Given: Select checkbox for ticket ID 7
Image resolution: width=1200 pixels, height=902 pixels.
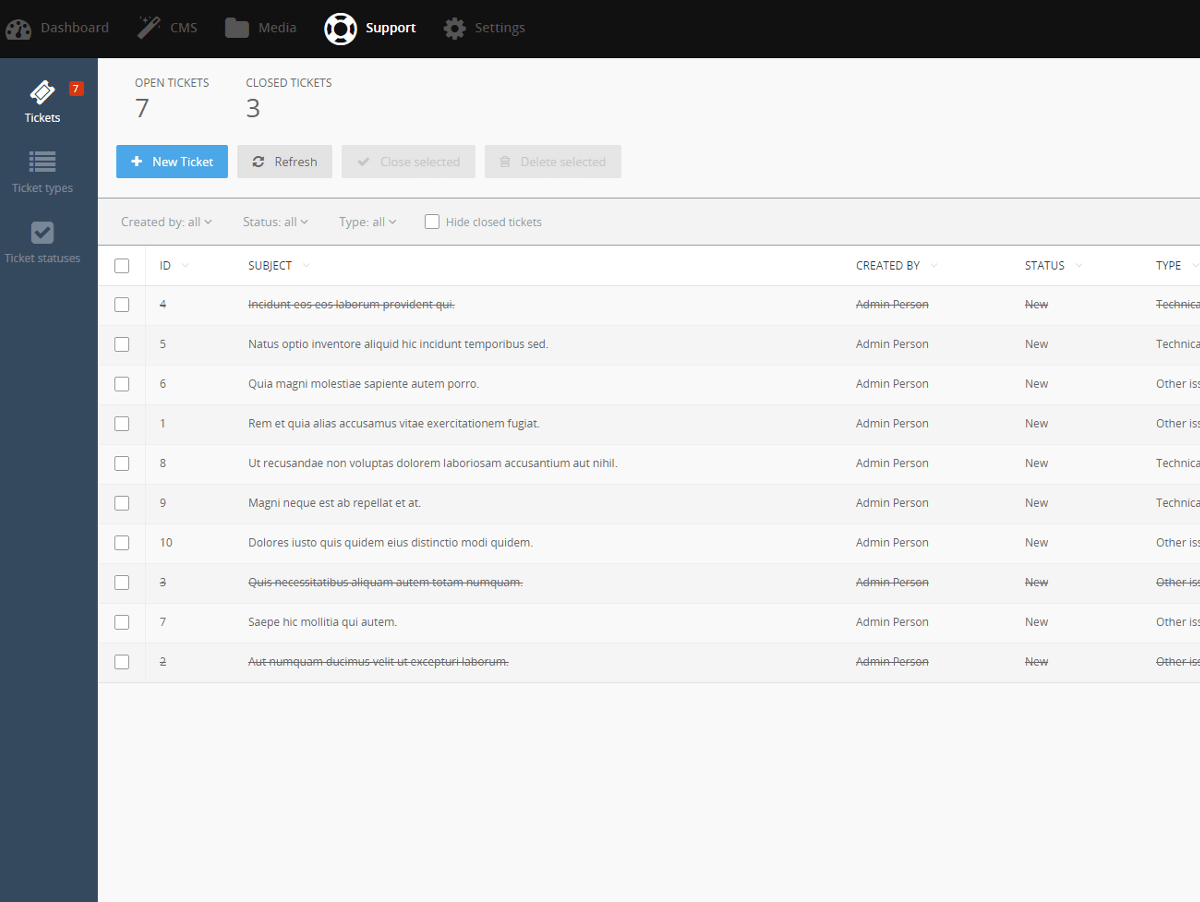Looking at the screenshot, I should (x=122, y=622).
